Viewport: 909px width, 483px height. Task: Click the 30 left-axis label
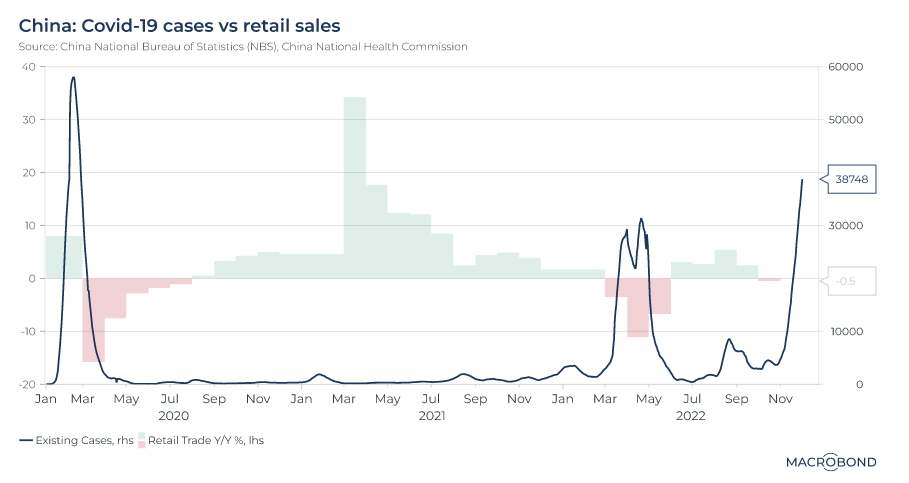point(28,120)
